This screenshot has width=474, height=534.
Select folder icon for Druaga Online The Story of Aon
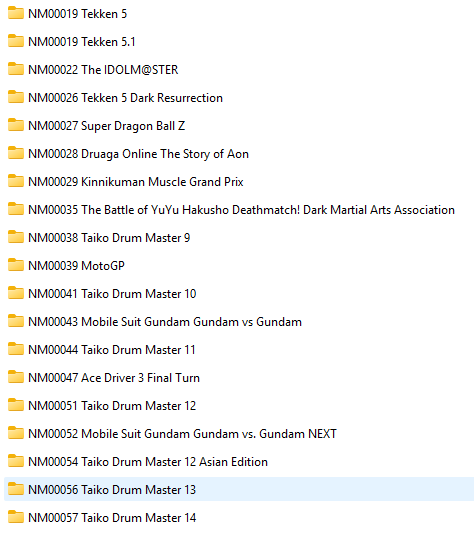(x=16, y=153)
